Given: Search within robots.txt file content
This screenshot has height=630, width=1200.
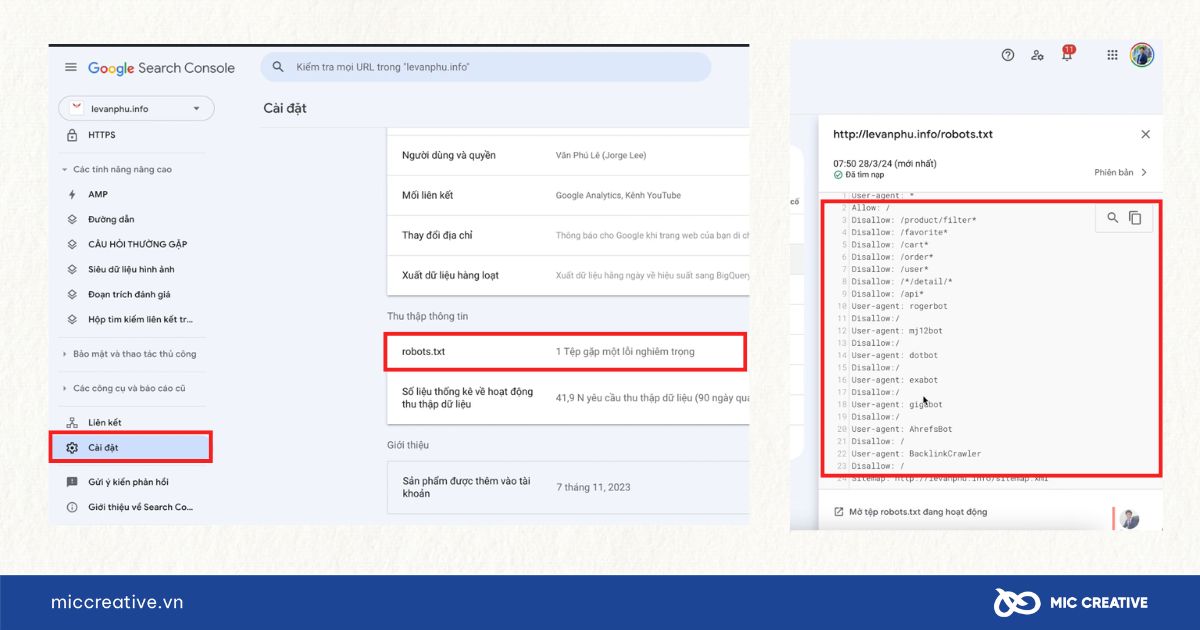Looking at the screenshot, I should pos(1113,218).
